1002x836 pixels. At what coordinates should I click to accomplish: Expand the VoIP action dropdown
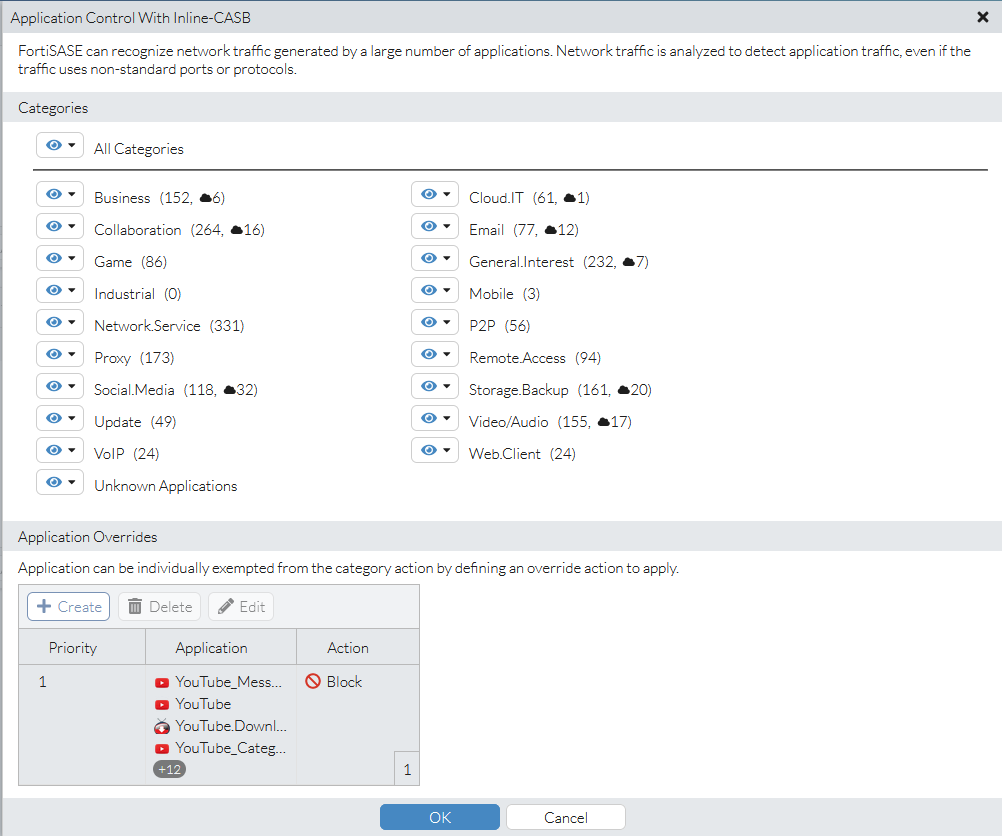[x=71, y=449]
